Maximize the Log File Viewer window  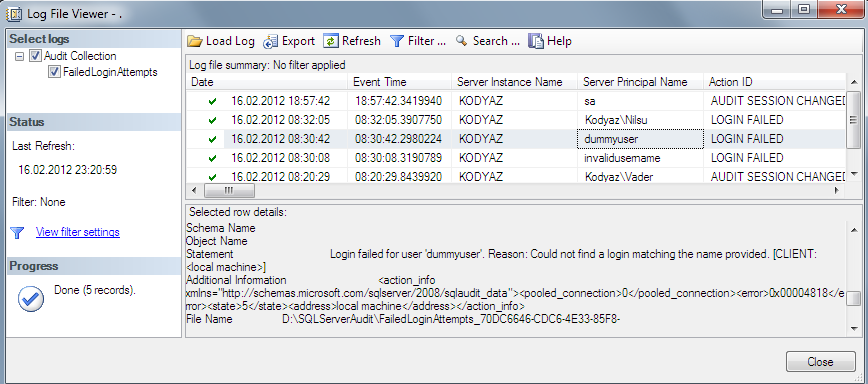tap(804, 9)
